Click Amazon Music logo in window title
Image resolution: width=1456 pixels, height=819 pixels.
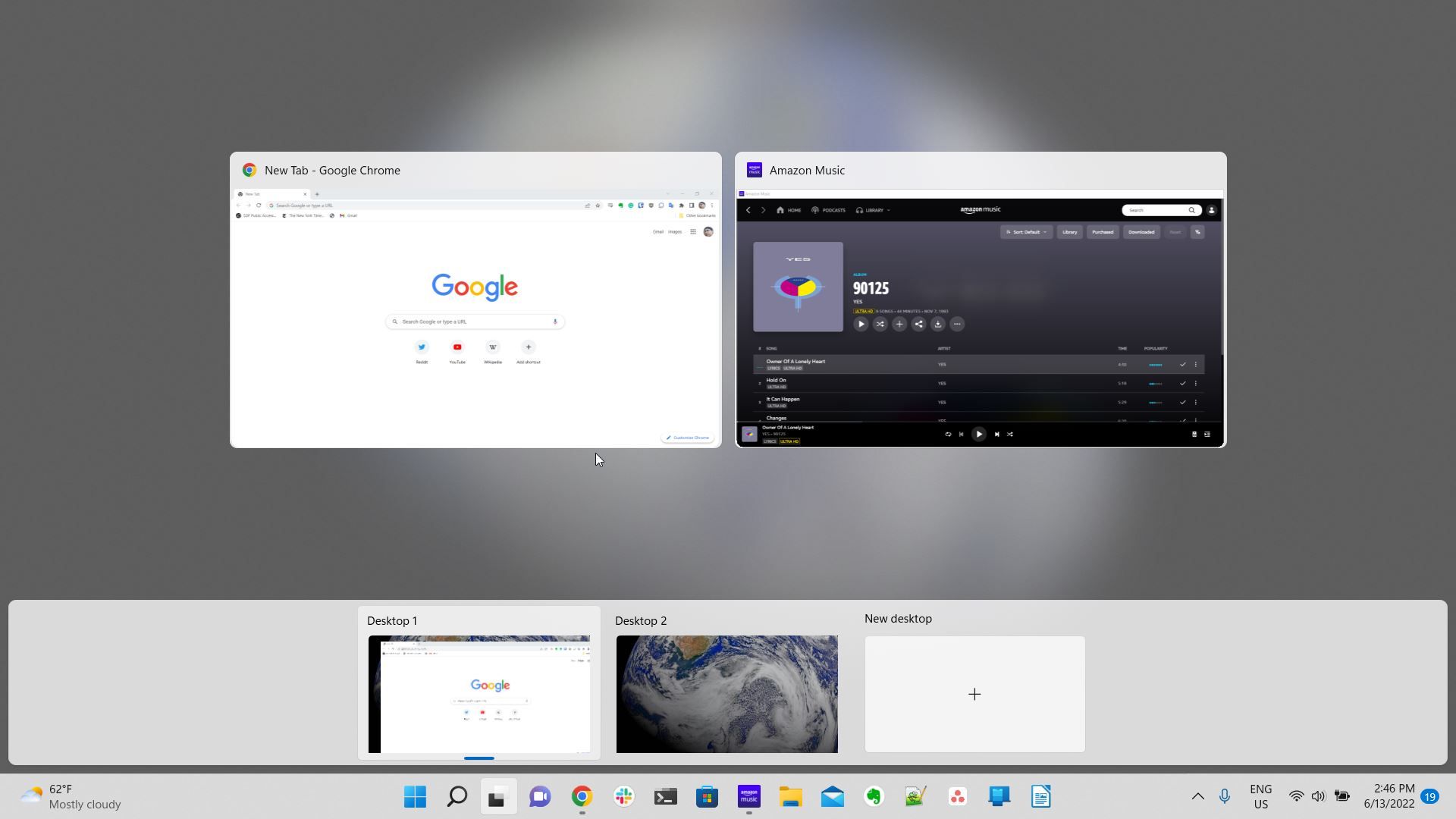click(x=754, y=170)
